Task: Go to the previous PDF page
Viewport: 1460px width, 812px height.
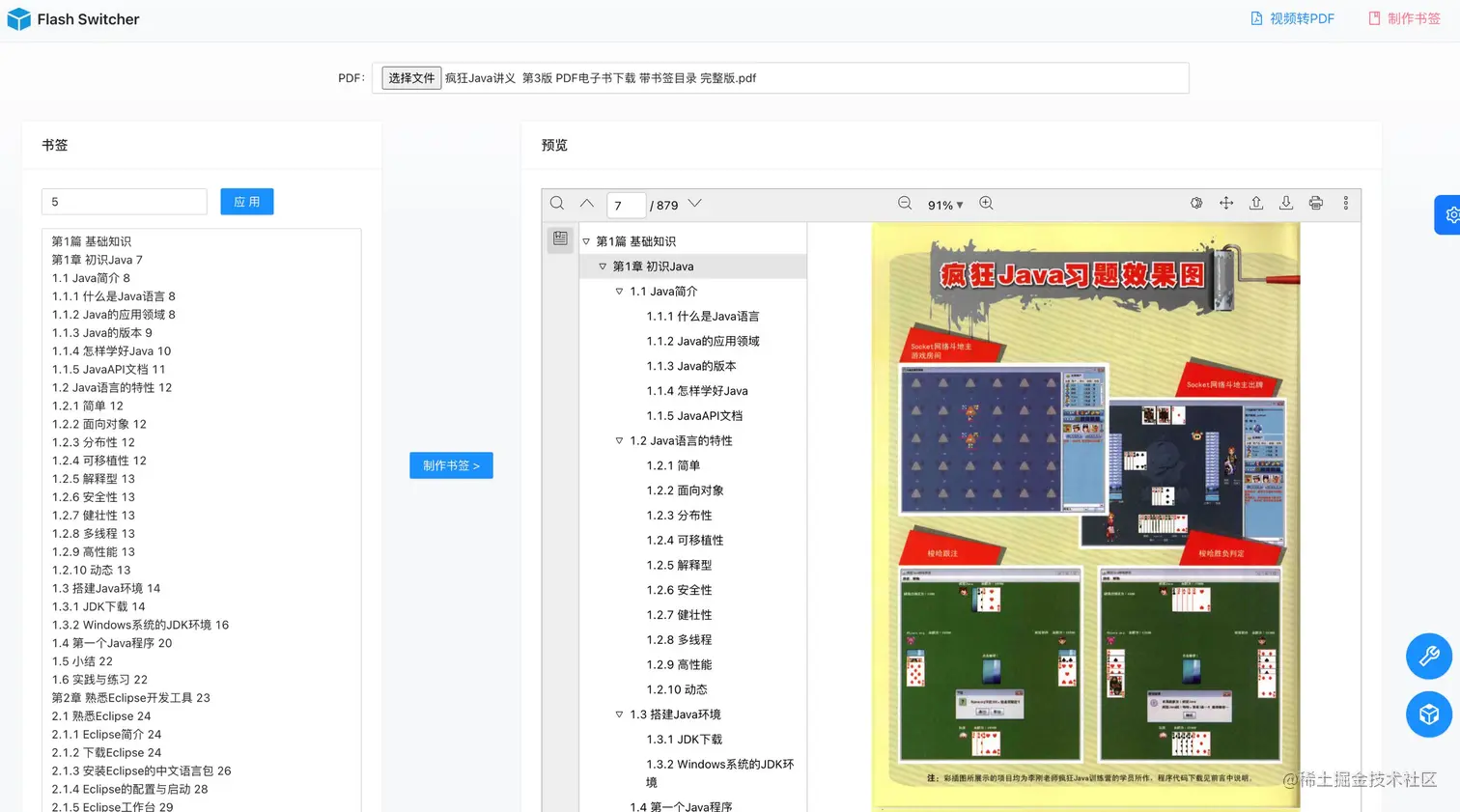Action: click(586, 204)
